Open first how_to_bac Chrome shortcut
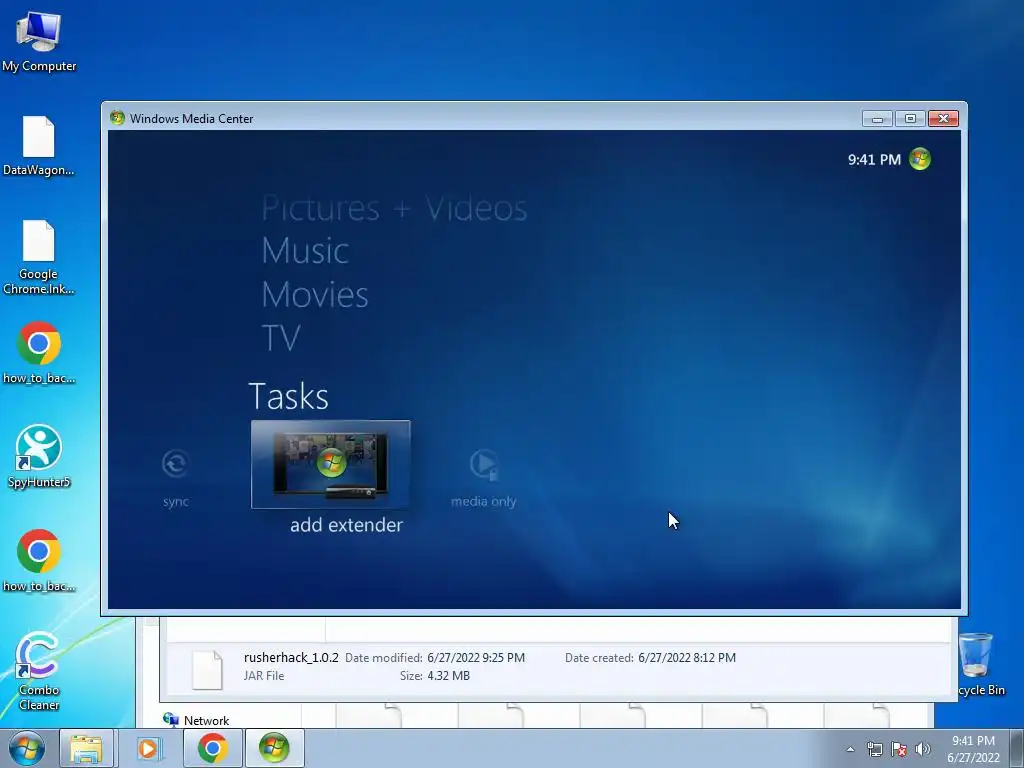 [39, 353]
